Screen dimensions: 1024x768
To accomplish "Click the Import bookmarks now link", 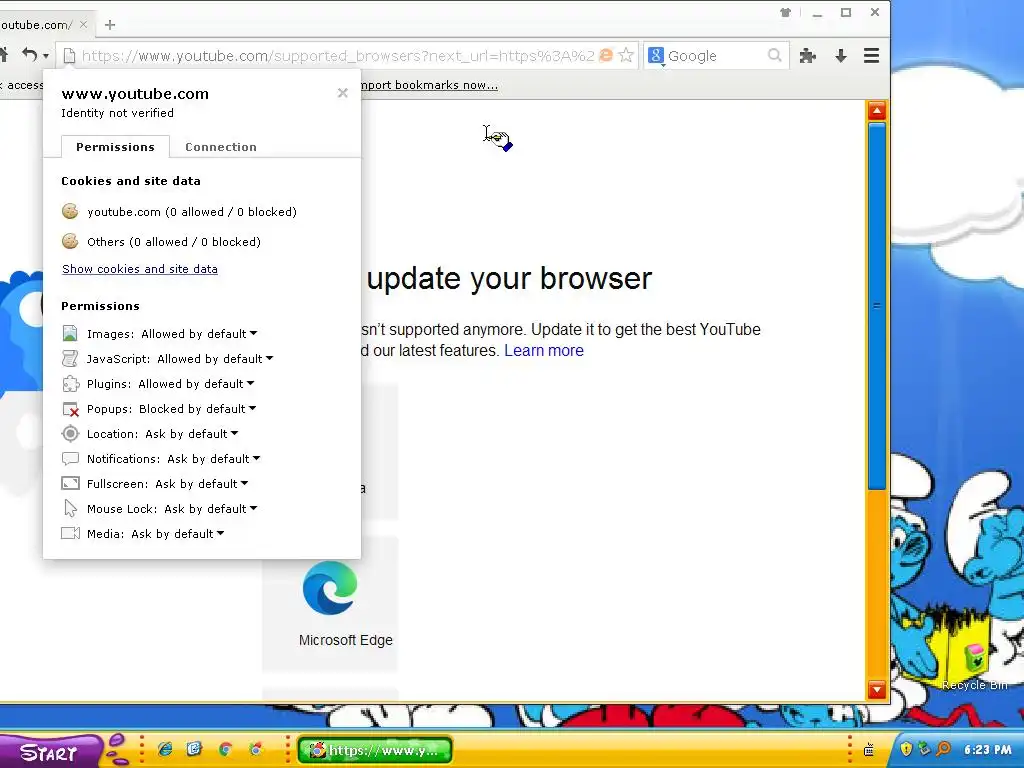I will (x=429, y=85).
